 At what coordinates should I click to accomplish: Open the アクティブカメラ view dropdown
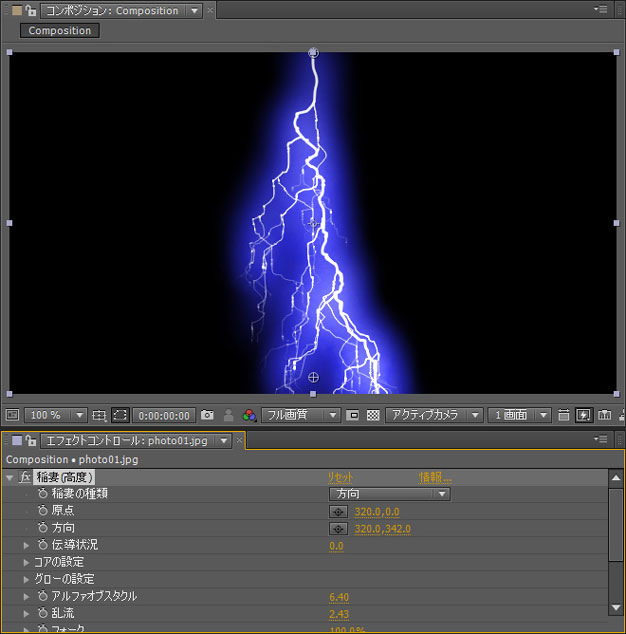click(434, 415)
